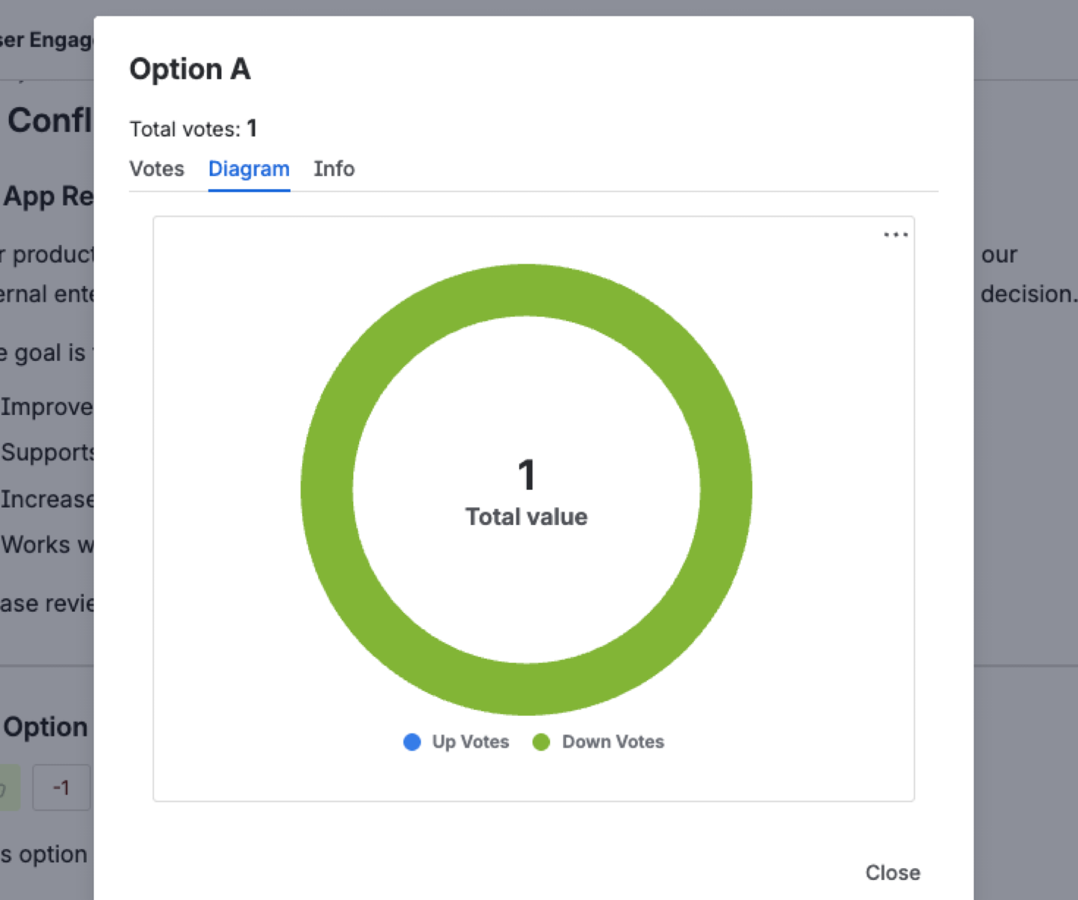Click the green donut chart ring
The image size is (1078, 900).
327,490
